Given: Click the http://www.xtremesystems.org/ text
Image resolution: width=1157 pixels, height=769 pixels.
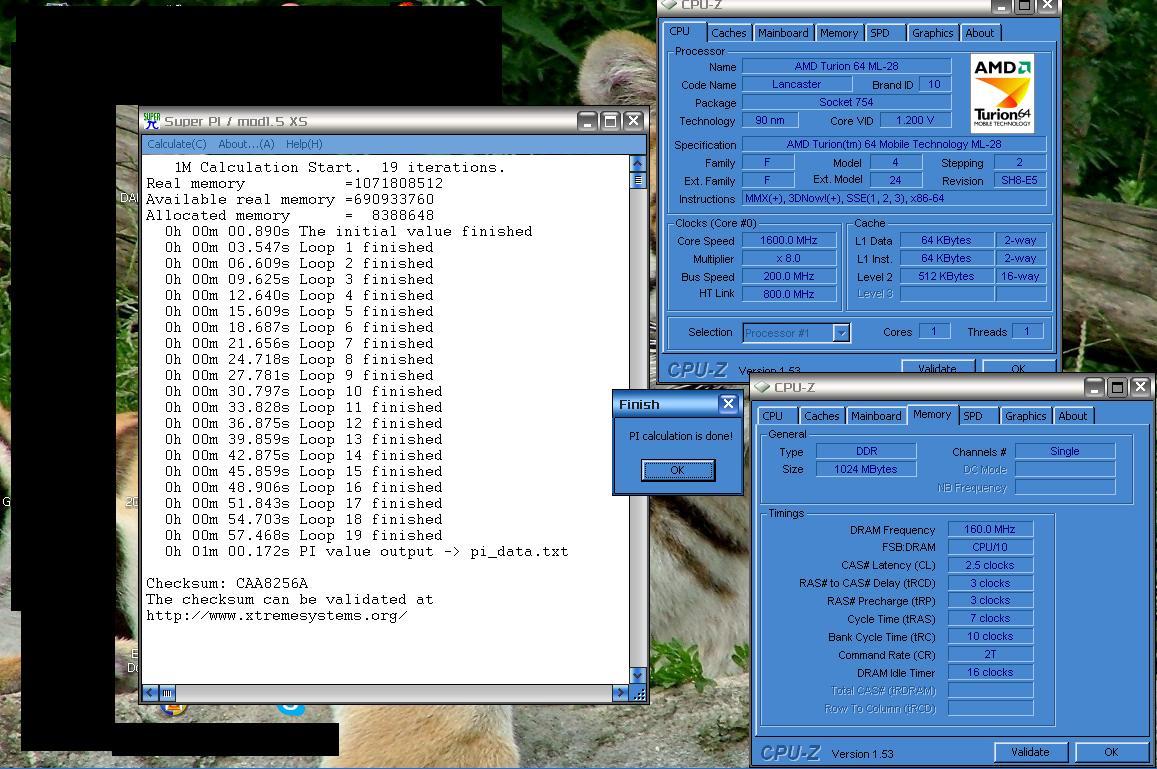Looking at the screenshot, I should tap(277, 615).
